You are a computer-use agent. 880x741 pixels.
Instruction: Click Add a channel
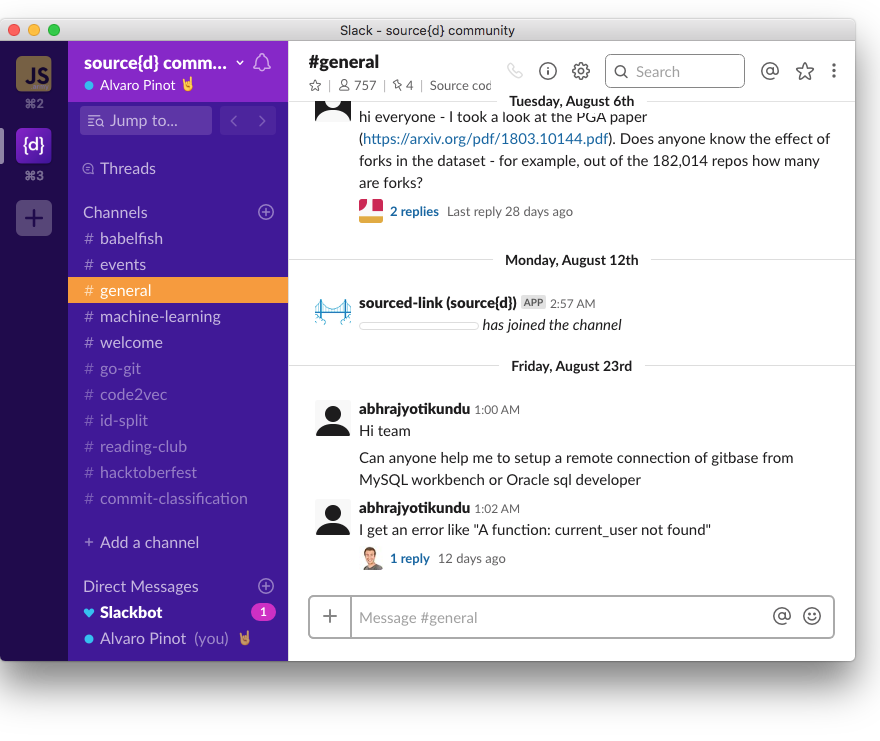click(x=141, y=542)
